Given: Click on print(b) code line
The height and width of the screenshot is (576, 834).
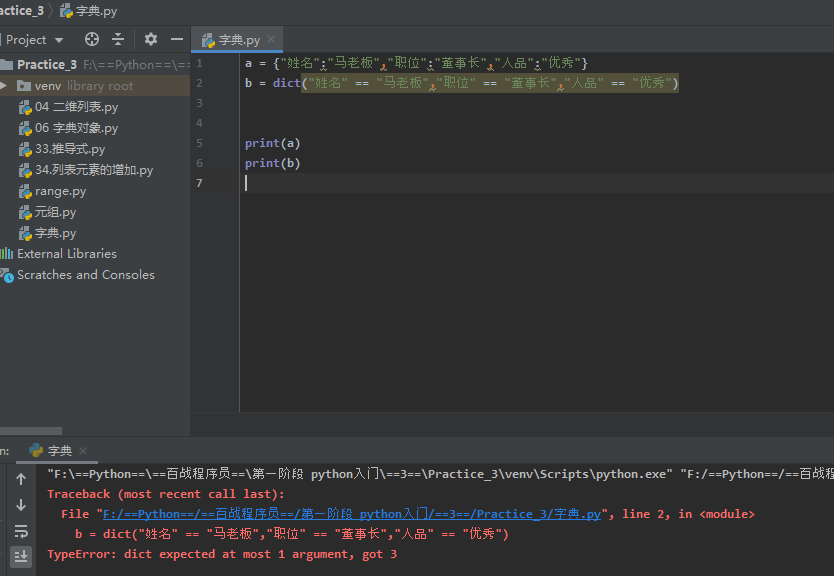Looking at the screenshot, I should [x=272, y=163].
